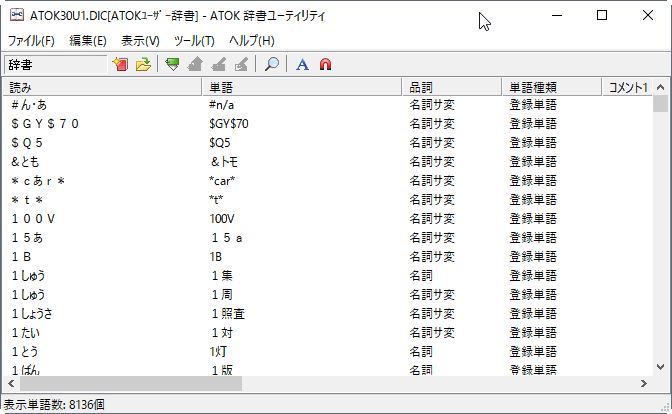Viewport: 672px width, 414px height.
Task: Click the reading #ん・あ
Action: pyautogui.click(x=29, y=105)
